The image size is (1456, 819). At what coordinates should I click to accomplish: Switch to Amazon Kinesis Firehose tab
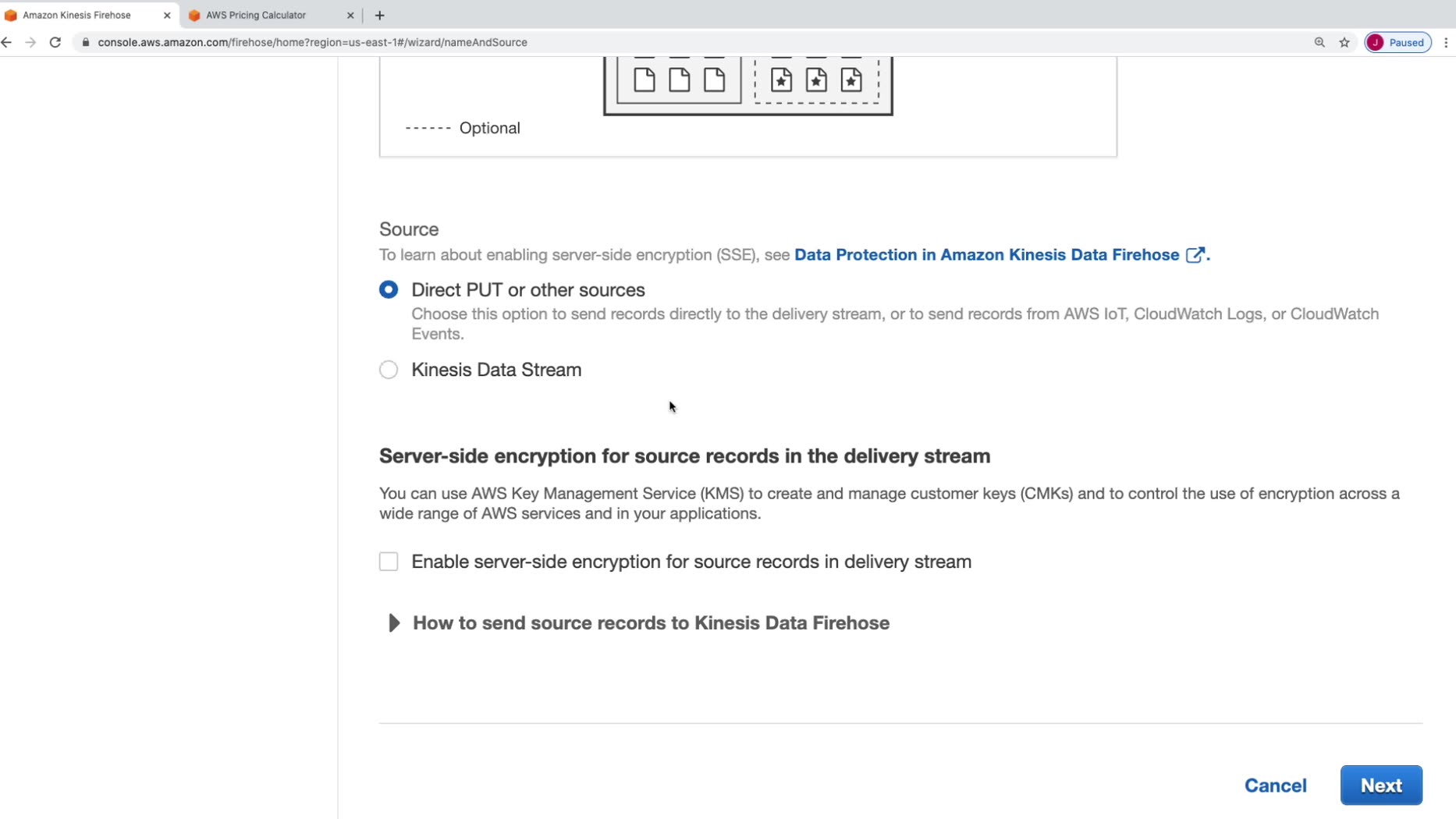click(76, 15)
